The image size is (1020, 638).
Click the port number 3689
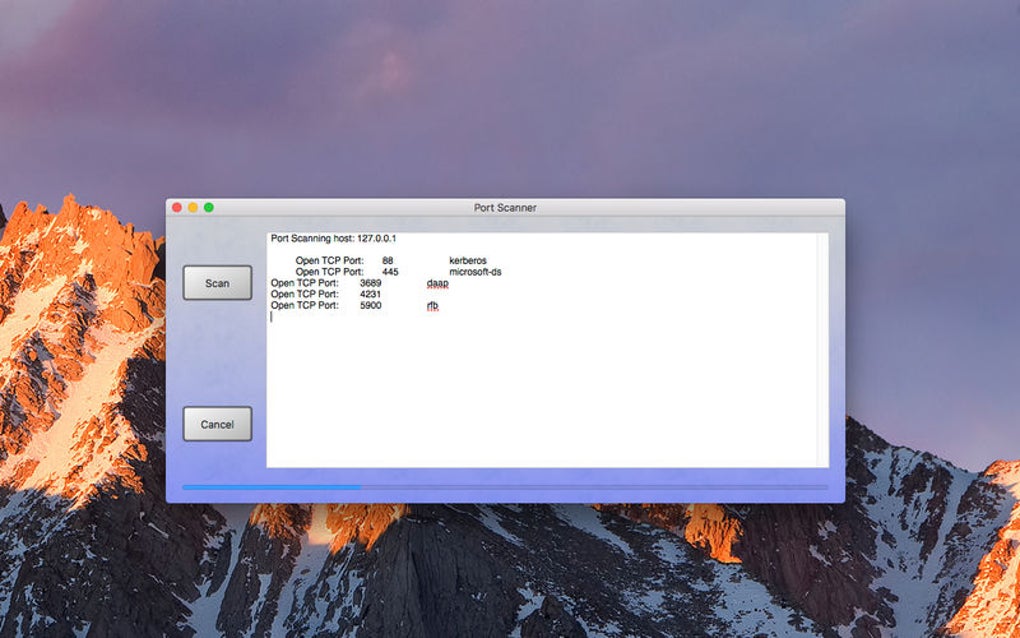click(x=371, y=283)
